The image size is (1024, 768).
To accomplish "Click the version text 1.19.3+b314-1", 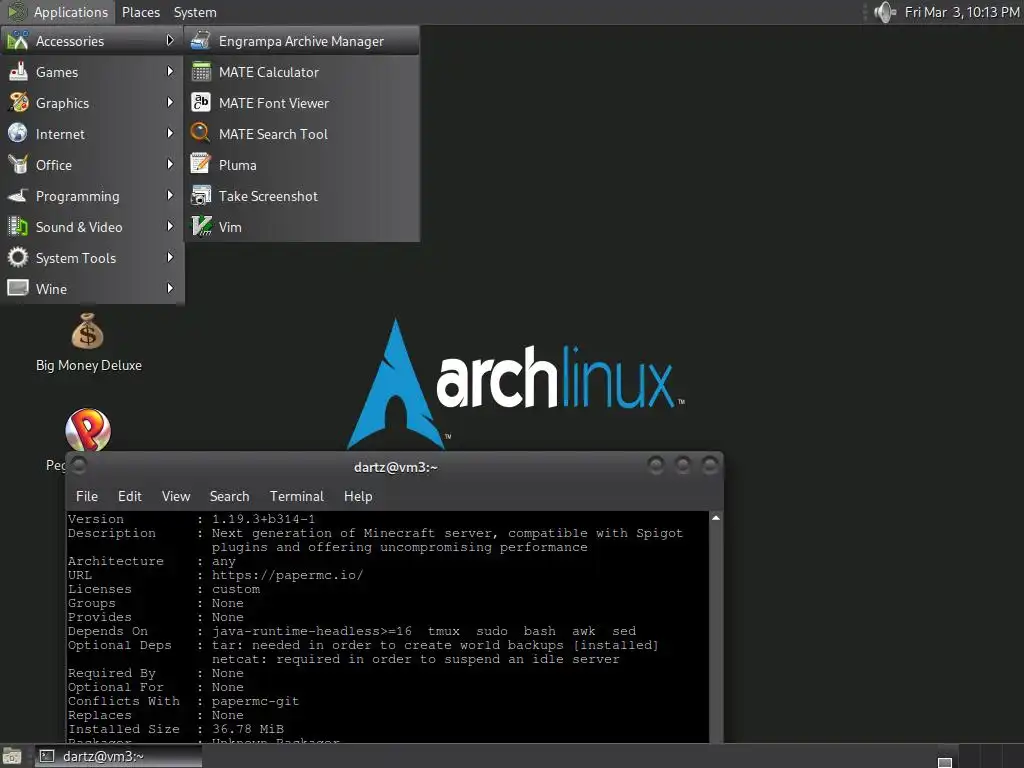I will 263,519.
